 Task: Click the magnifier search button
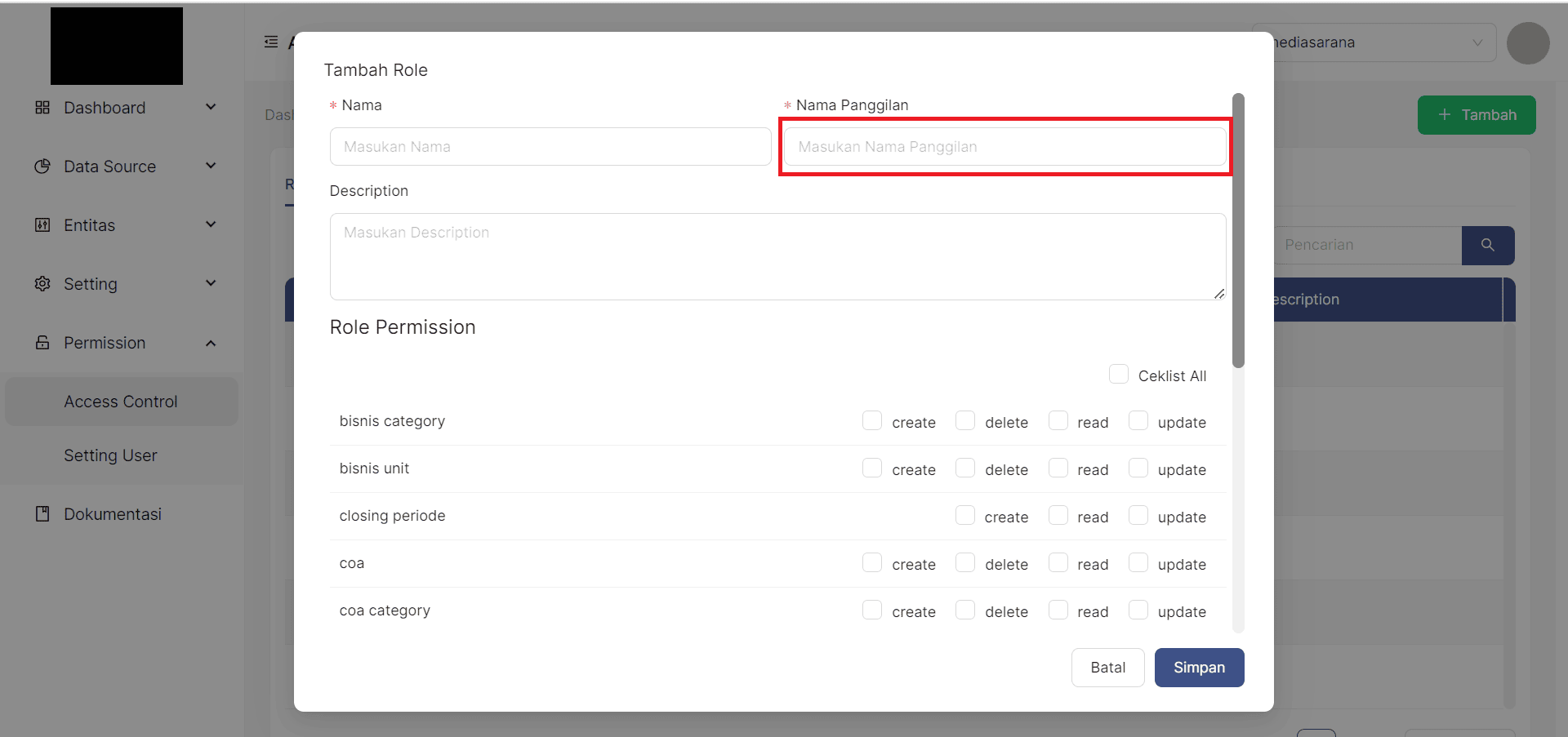[x=1487, y=245]
